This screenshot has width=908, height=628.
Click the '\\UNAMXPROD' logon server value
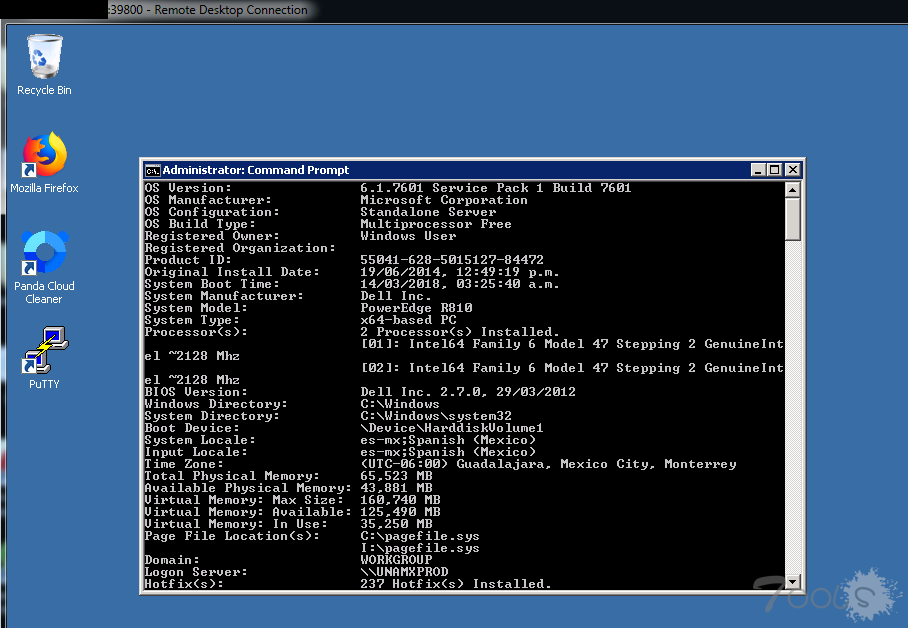[x=404, y=572]
